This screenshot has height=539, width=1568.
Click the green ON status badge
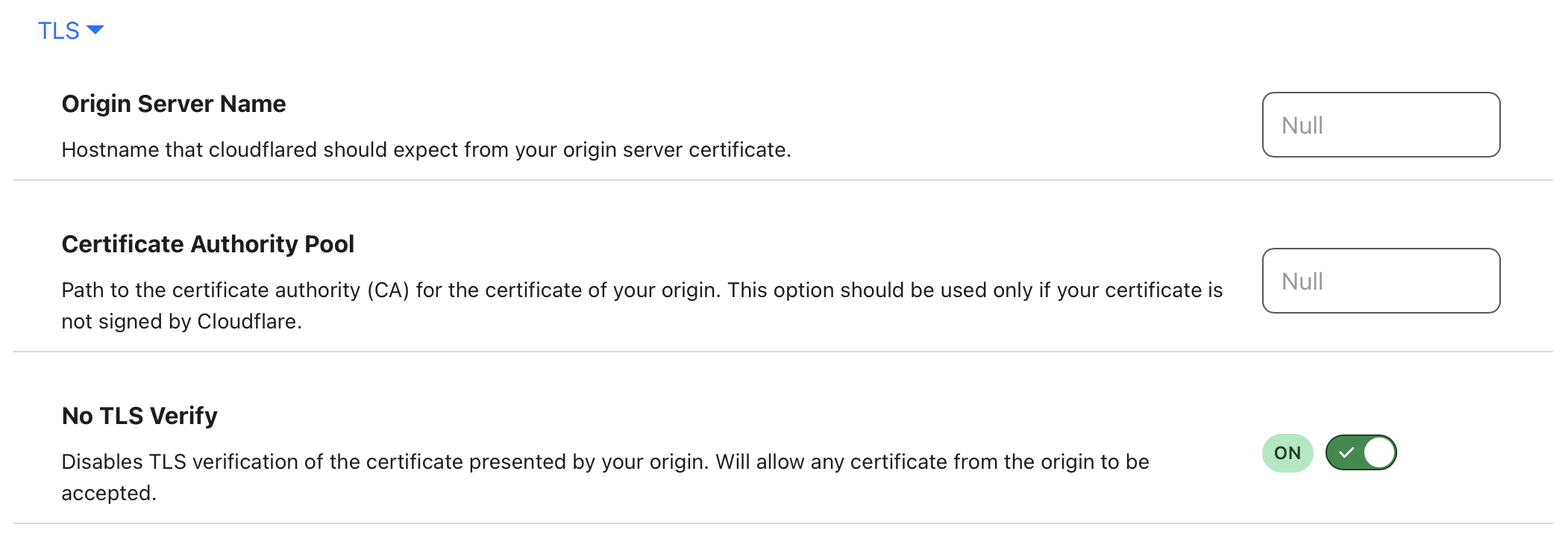click(1288, 452)
